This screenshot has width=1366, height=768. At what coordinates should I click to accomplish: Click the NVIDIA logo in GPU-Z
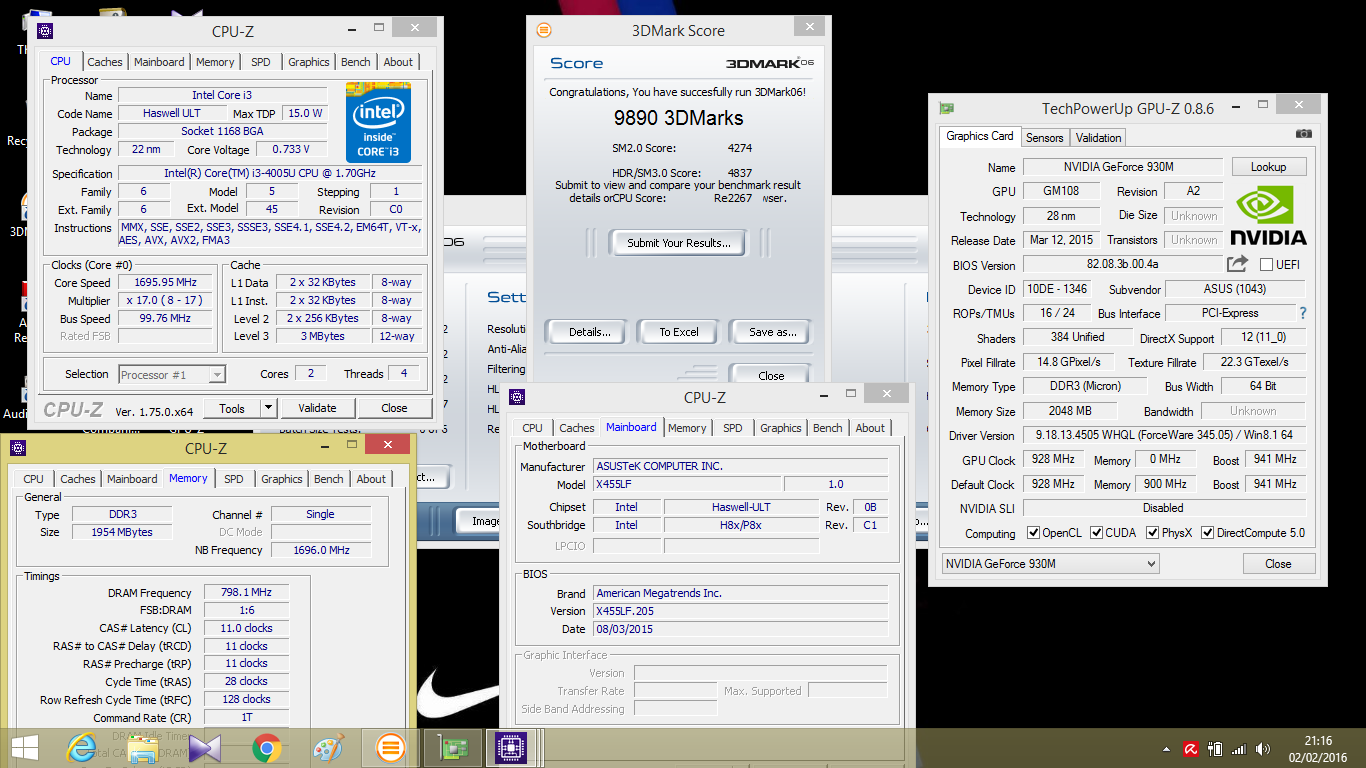coord(1268,216)
